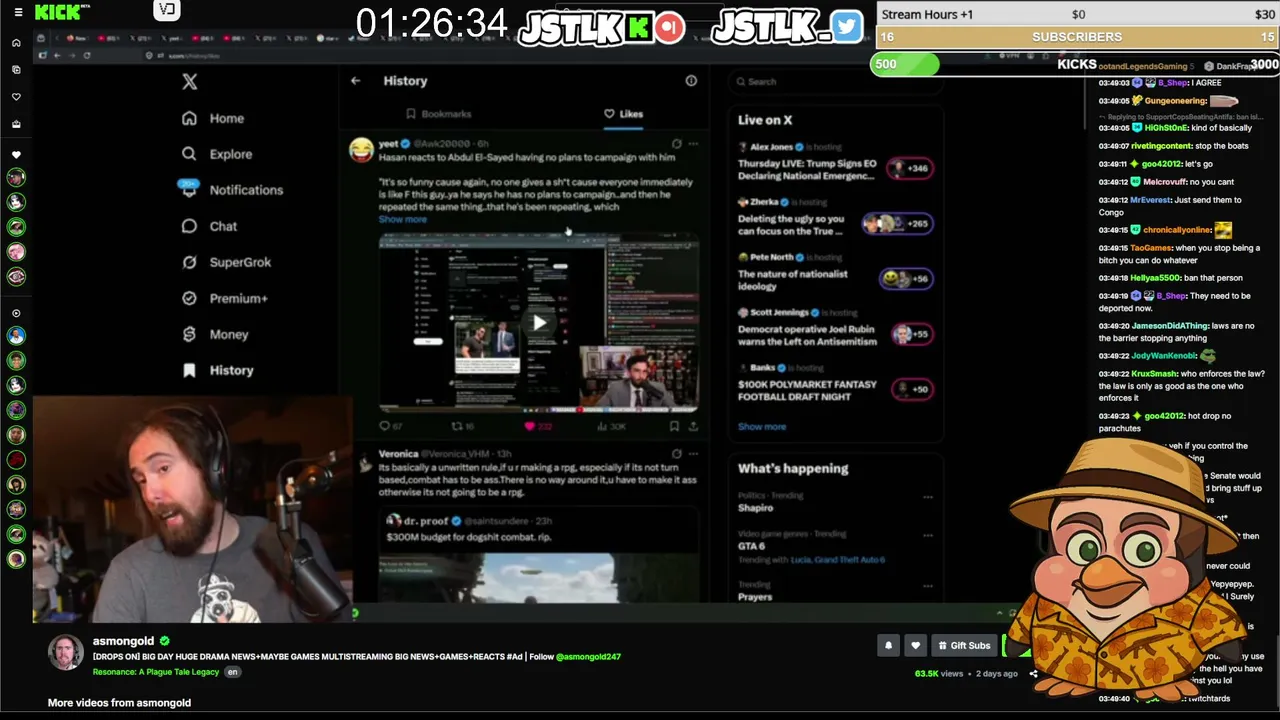This screenshot has height=720, width=1280.
Task: Follow the @asmongold247 link
Action: pyautogui.click(x=588, y=657)
